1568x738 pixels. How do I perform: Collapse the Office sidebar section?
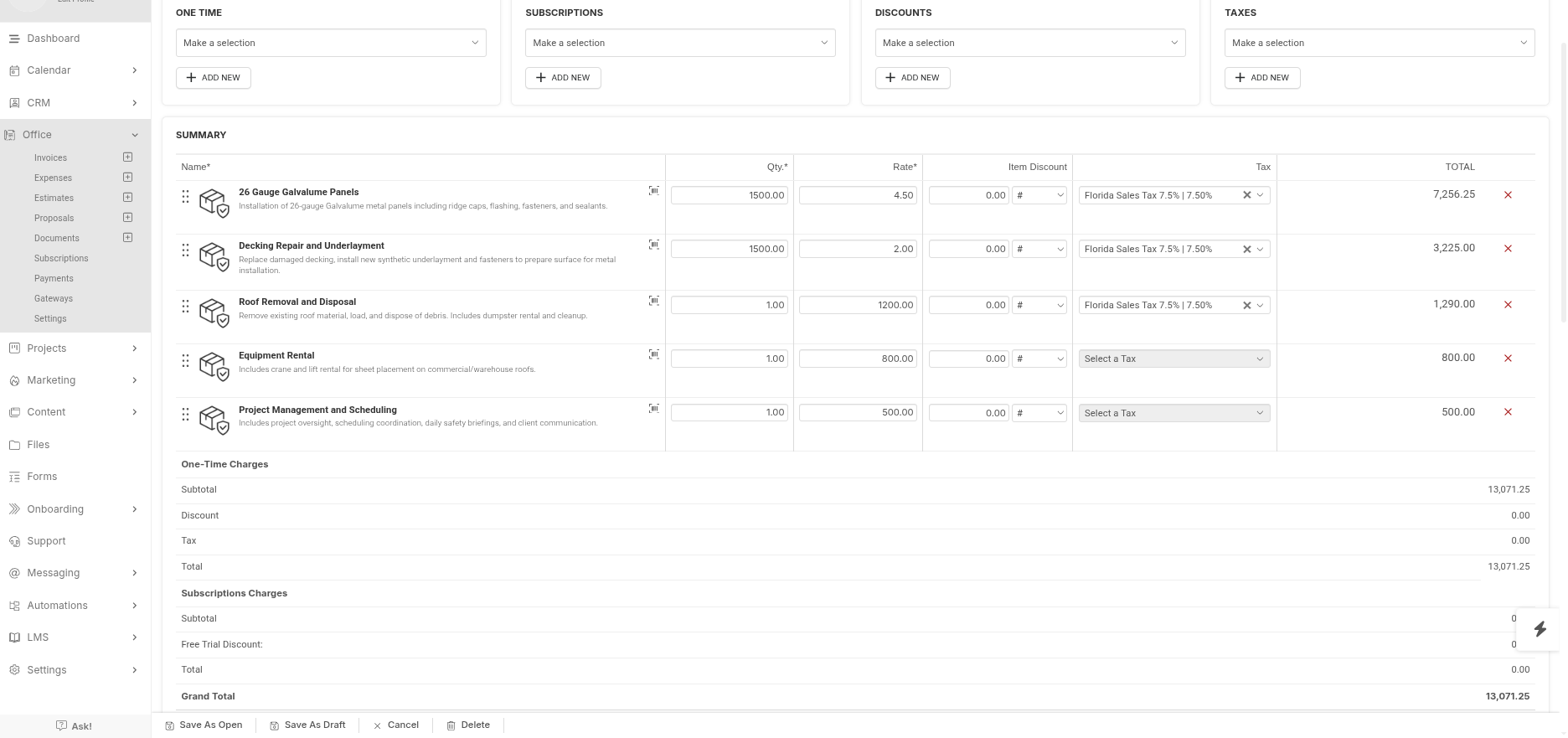[x=134, y=135]
